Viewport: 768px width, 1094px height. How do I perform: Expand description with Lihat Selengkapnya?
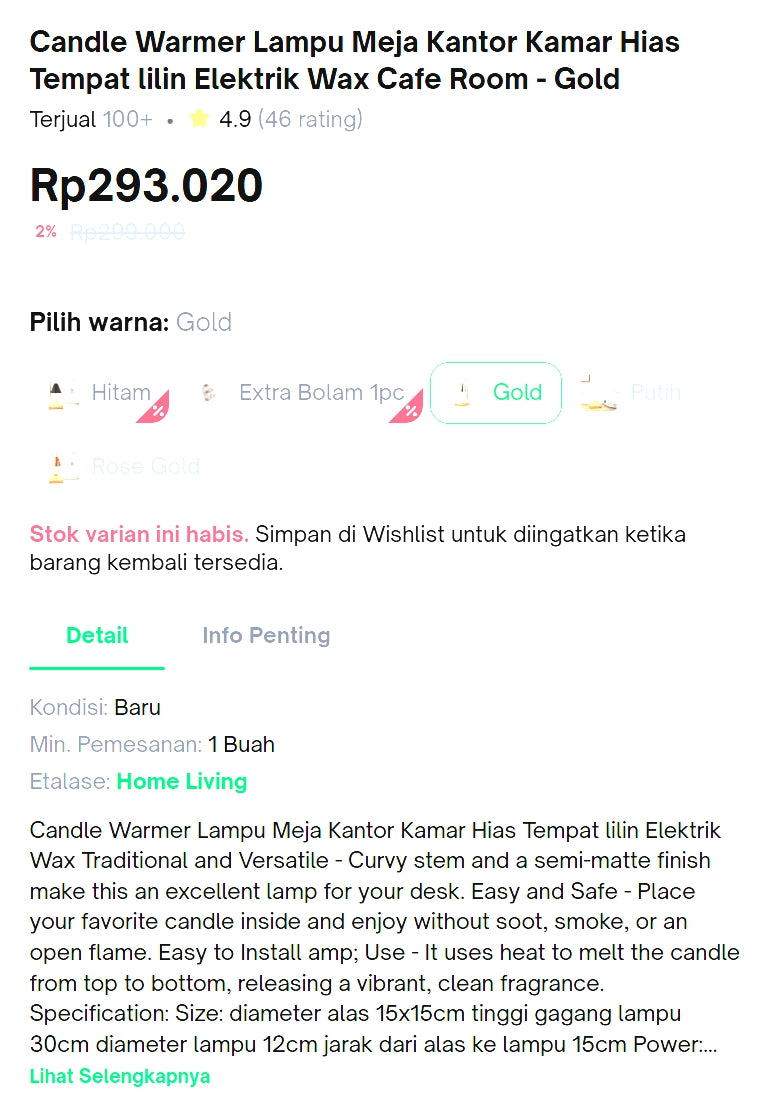point(120,1077)
